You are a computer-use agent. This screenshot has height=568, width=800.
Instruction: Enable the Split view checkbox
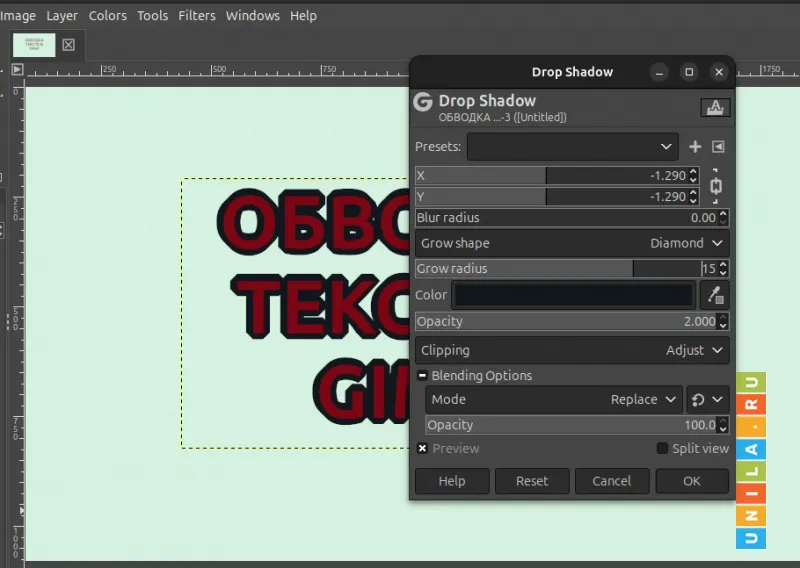click(x=662, y=449)
